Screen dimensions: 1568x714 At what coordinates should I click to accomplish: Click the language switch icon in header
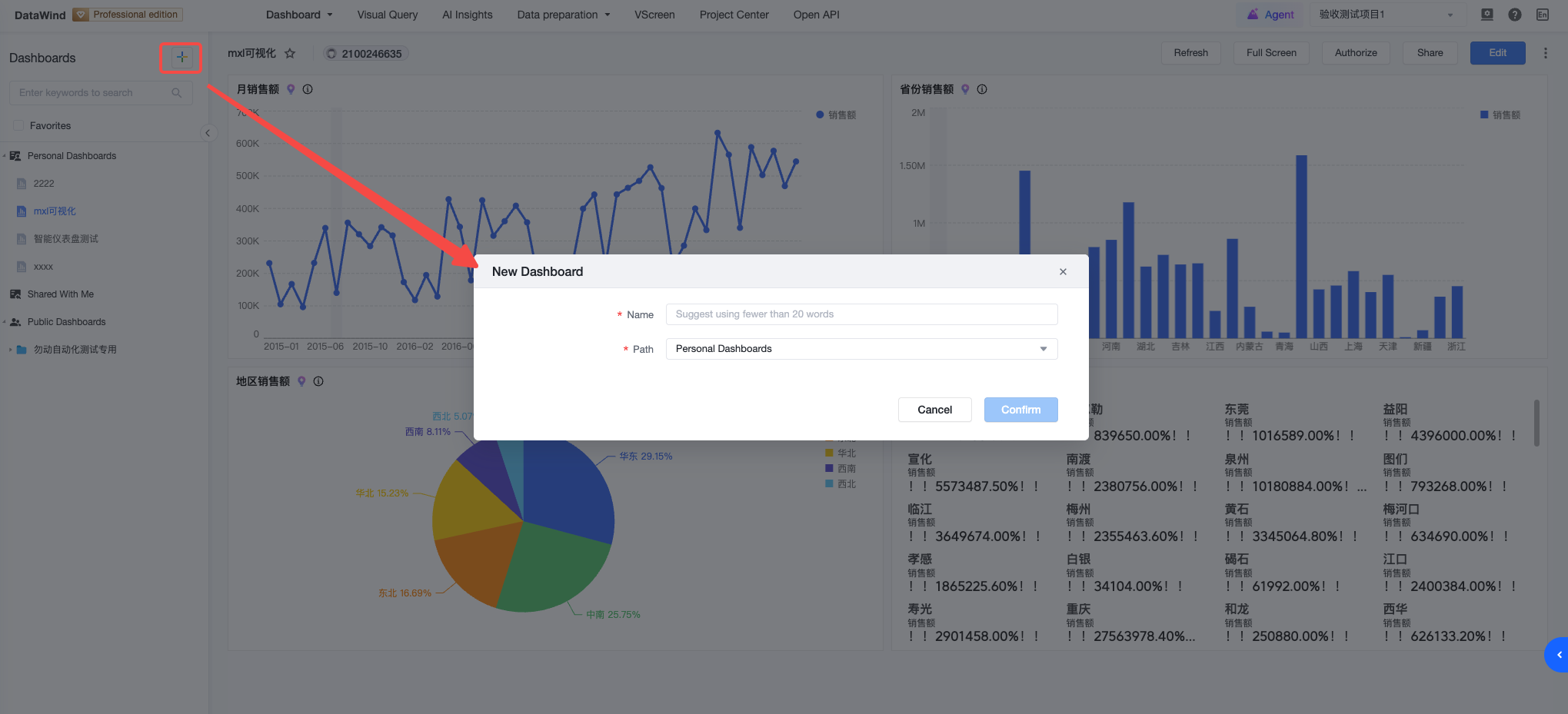pos(1542,15)
